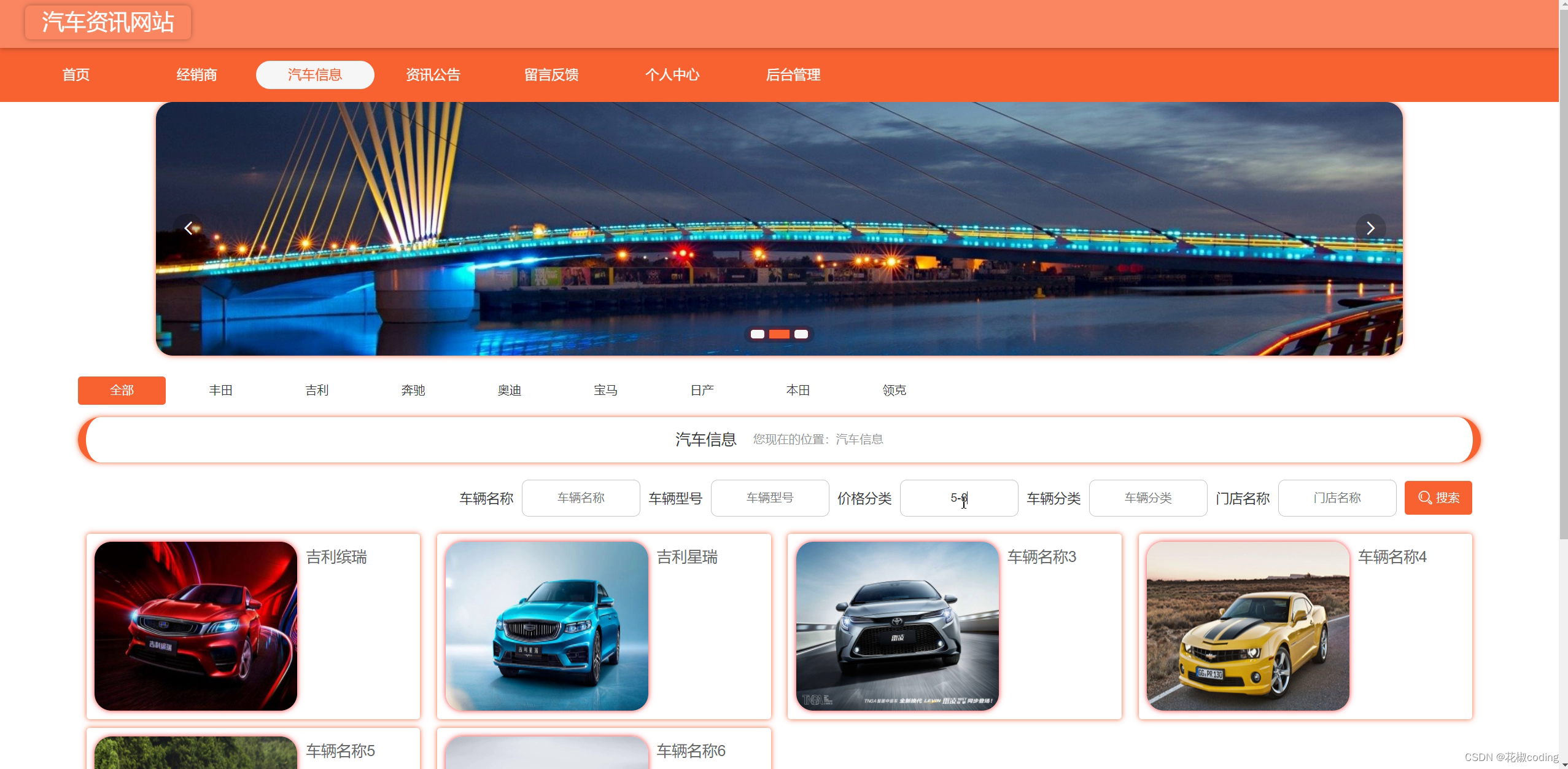Select first carousel indicator dot
This screenshot has height=769, width=1568.
pos(757,334)
